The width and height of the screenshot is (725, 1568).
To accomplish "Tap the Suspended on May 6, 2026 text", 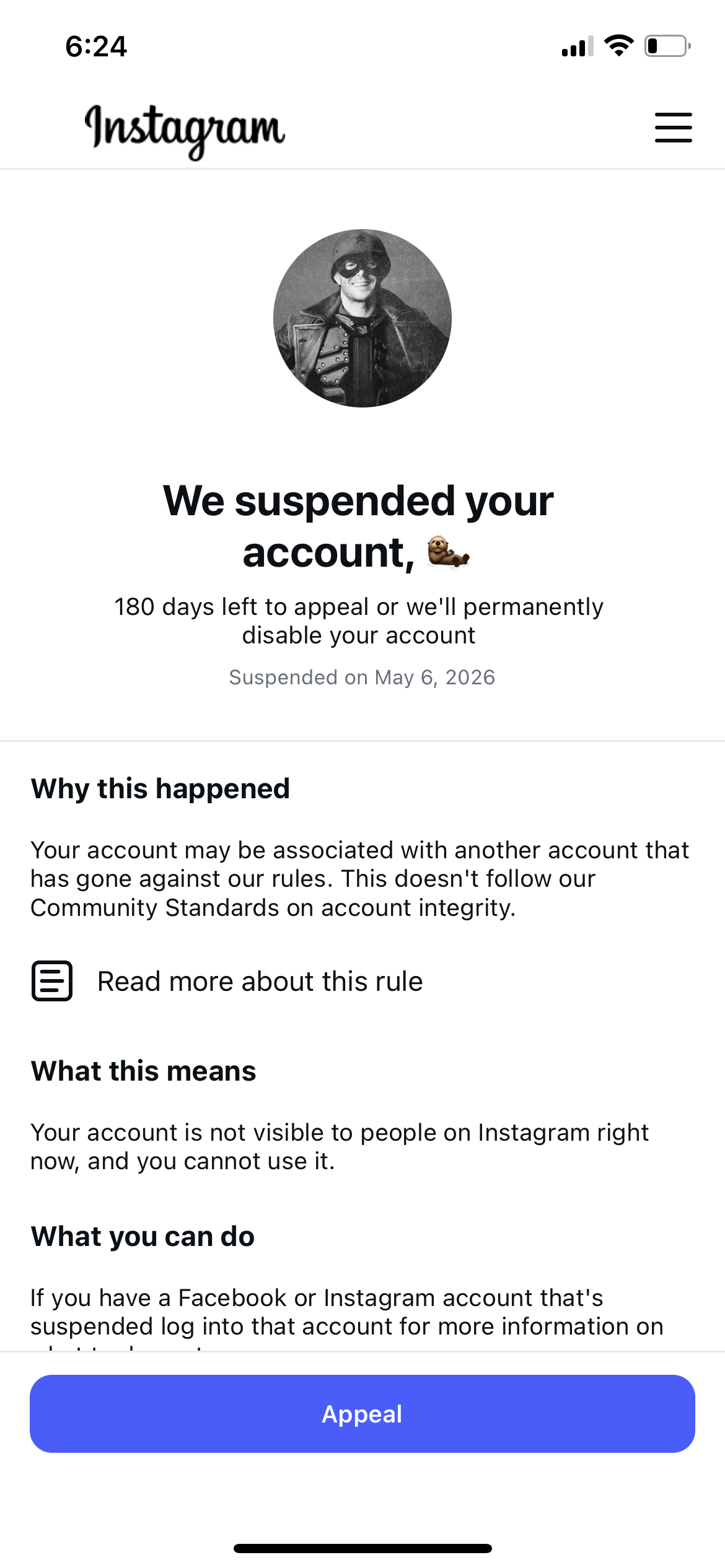I will pyautogui.click(x=362, y=677).
